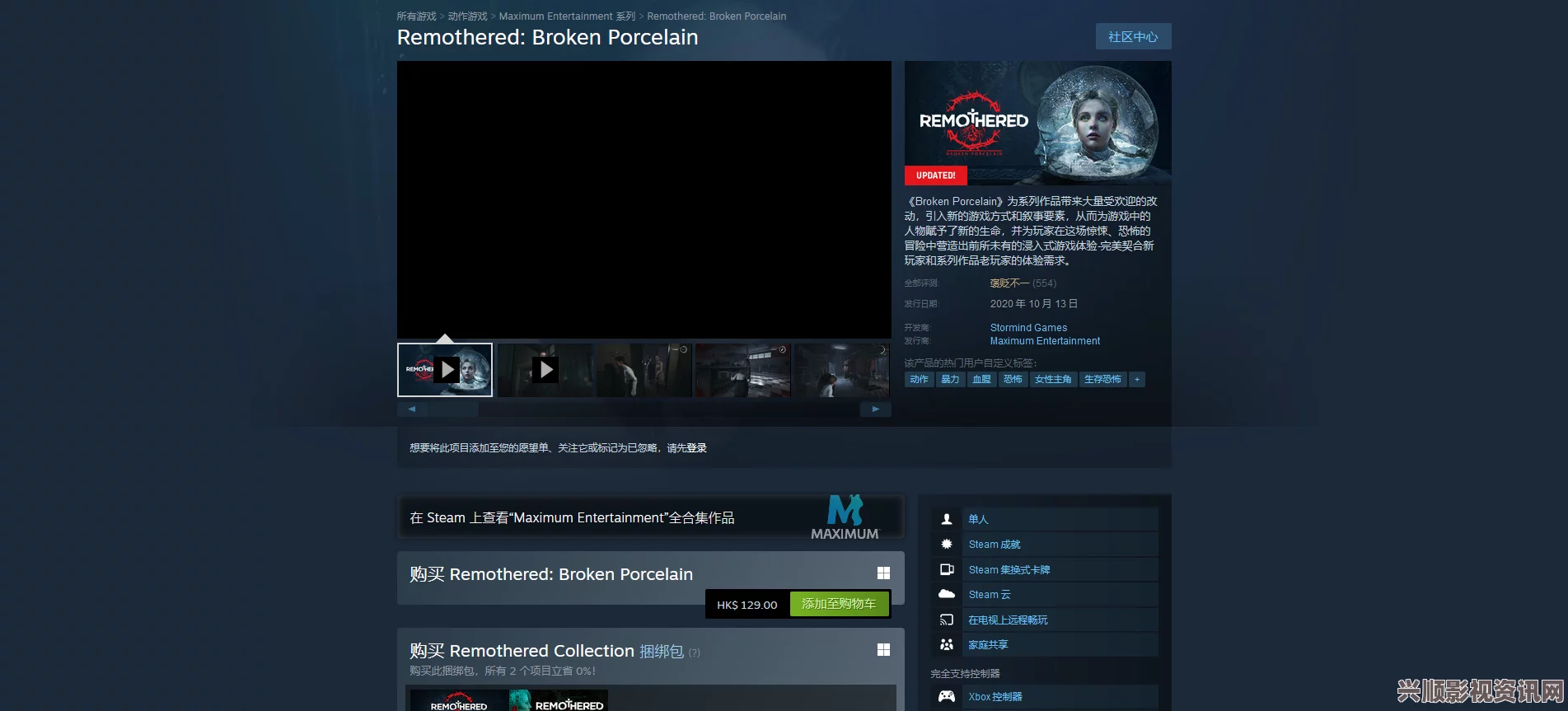This screenshot has height=711, width=1568.
Task: Click the Maximum publisher logo
Action: pos(845,517)
